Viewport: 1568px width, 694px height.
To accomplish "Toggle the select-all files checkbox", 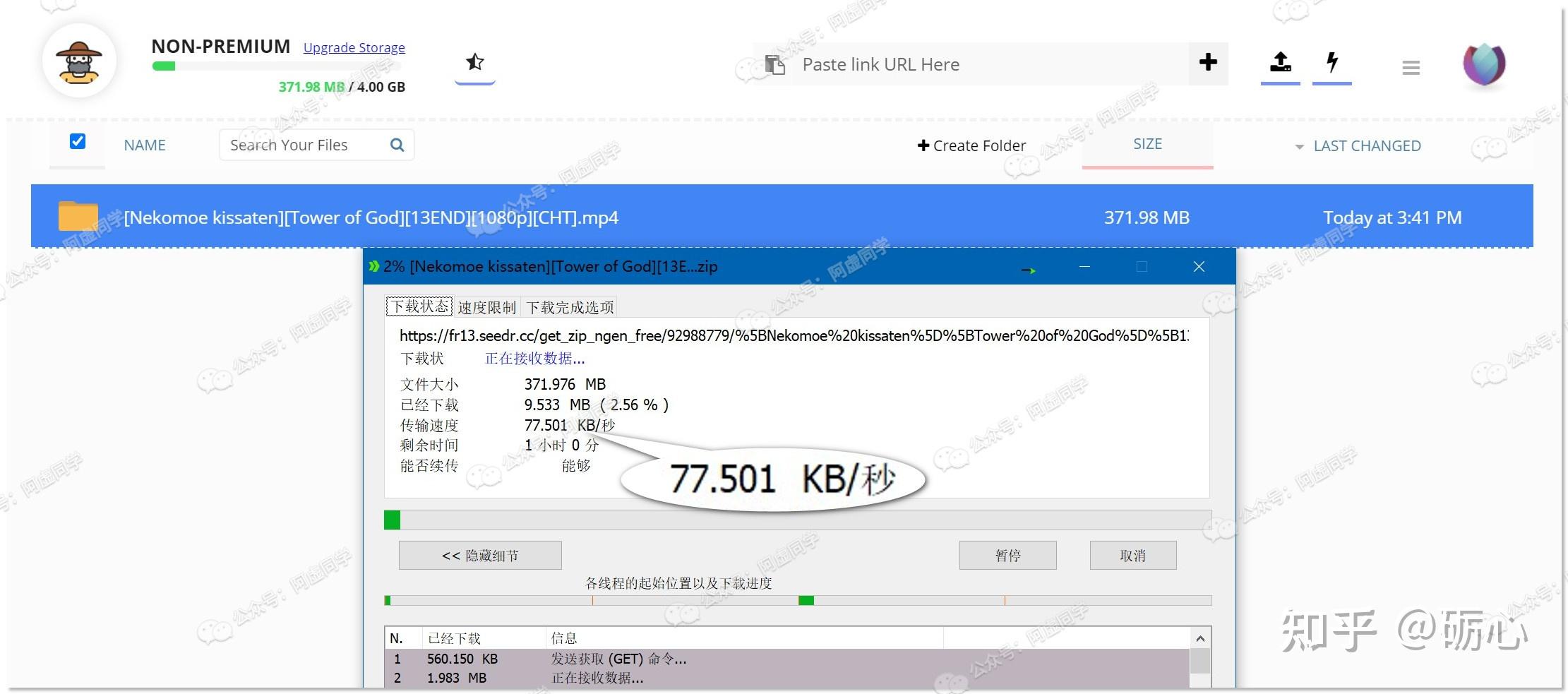I will [x=78, y=141].
